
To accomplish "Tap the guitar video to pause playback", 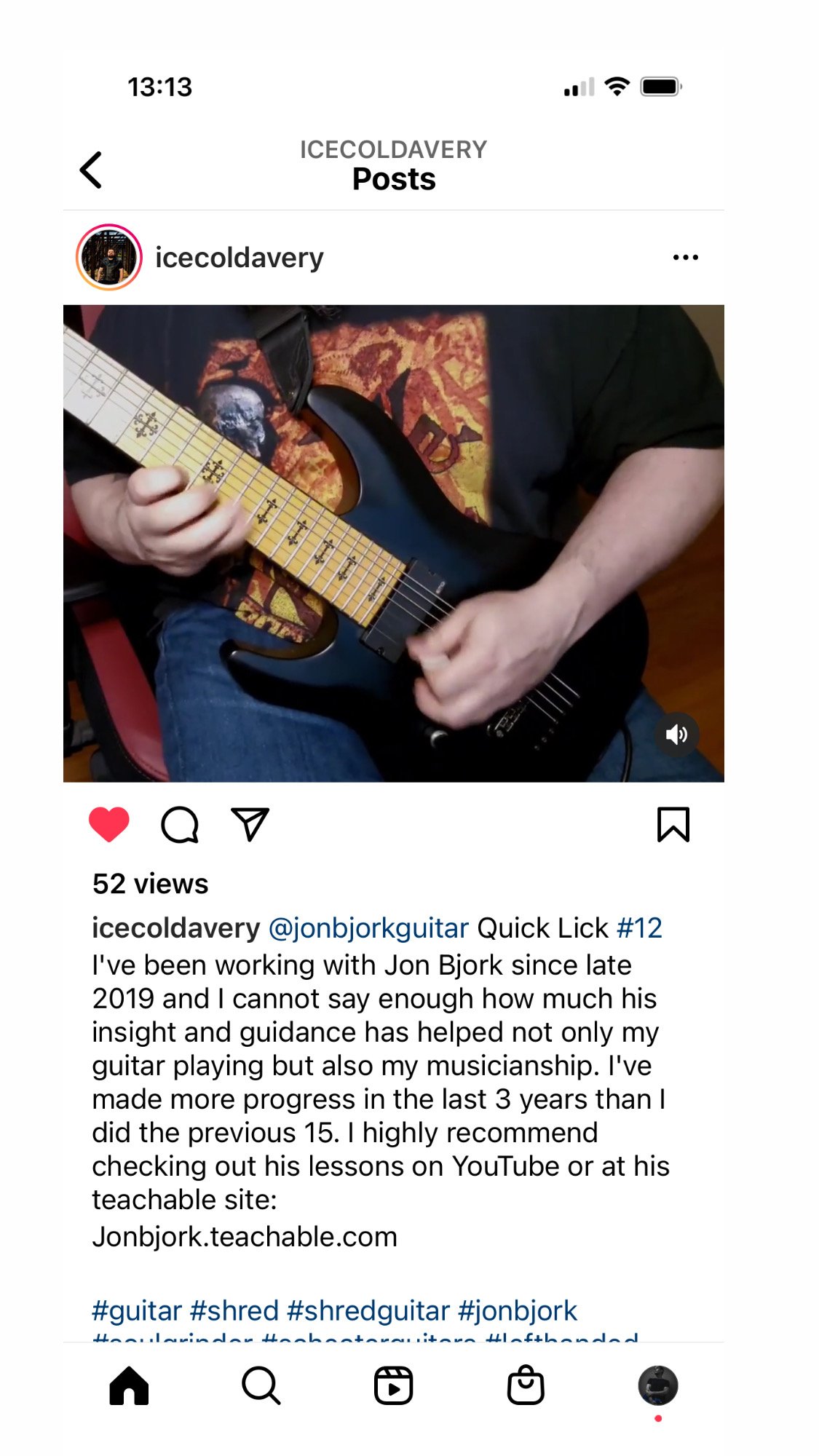I will click(394, 544).
